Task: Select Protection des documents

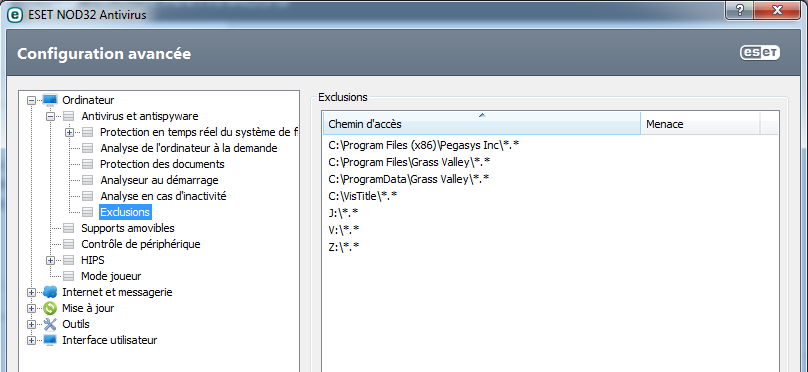Action: [162, 164]
